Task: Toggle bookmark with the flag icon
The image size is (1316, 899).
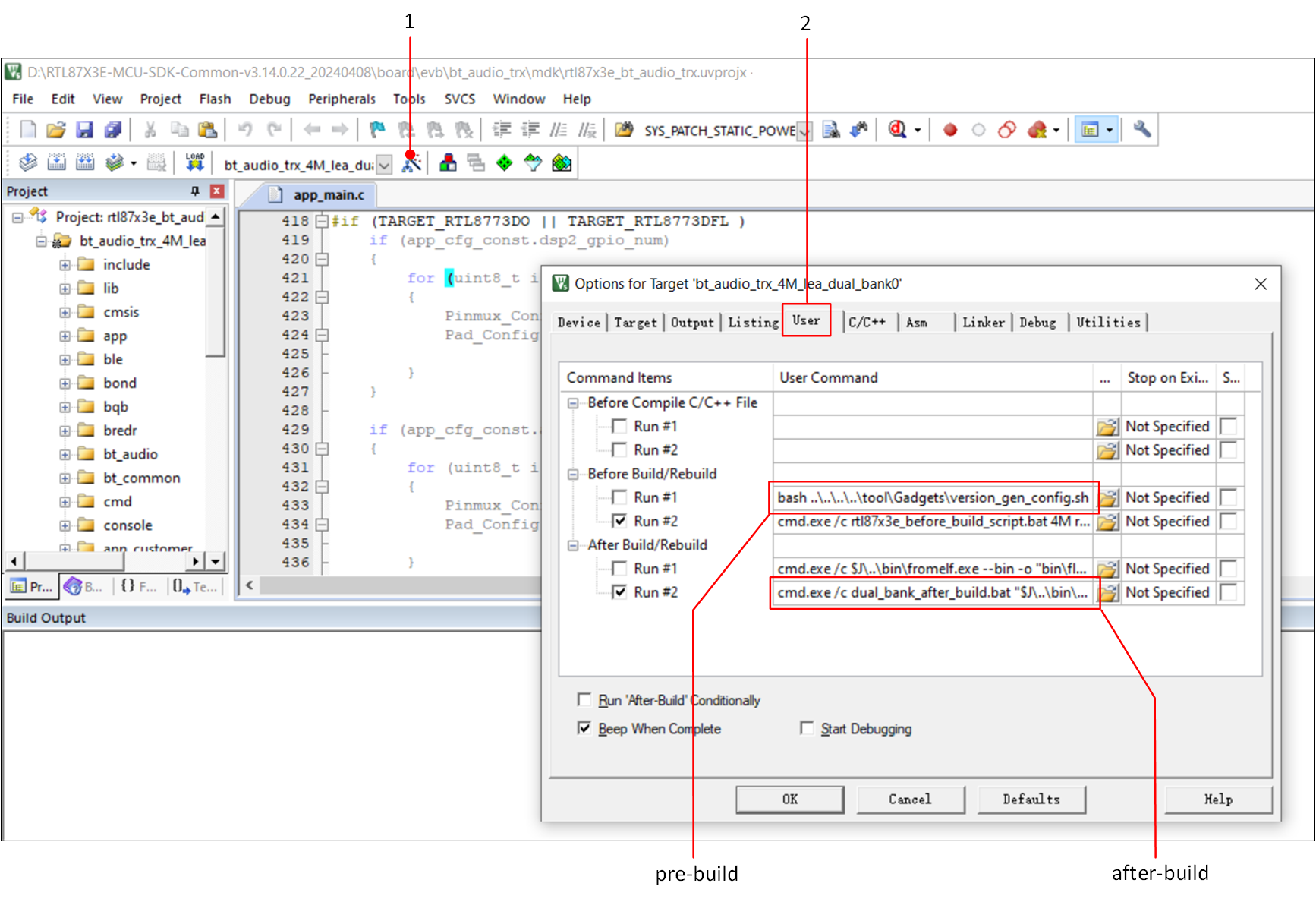Action: click(377, 130)
